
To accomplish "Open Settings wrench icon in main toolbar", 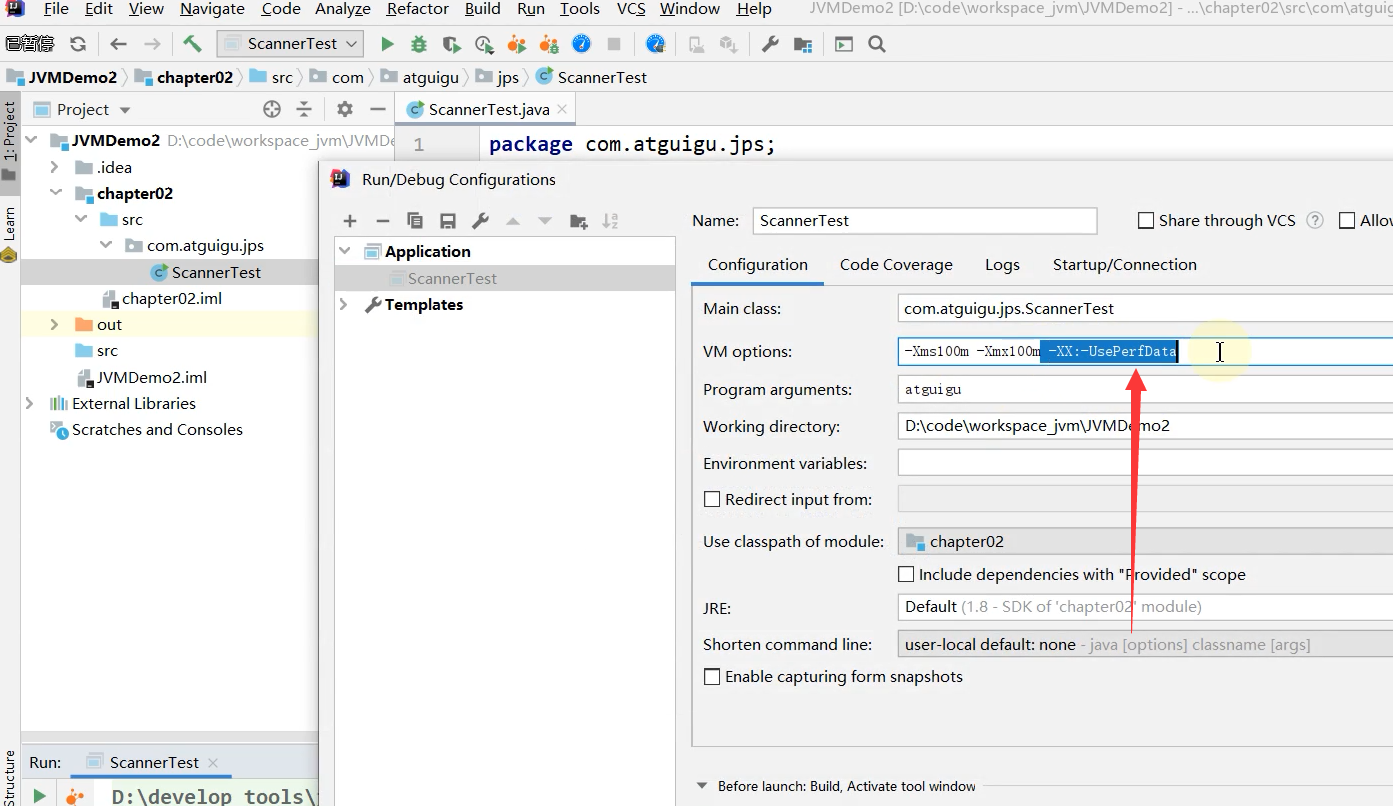I will point(770,44).
